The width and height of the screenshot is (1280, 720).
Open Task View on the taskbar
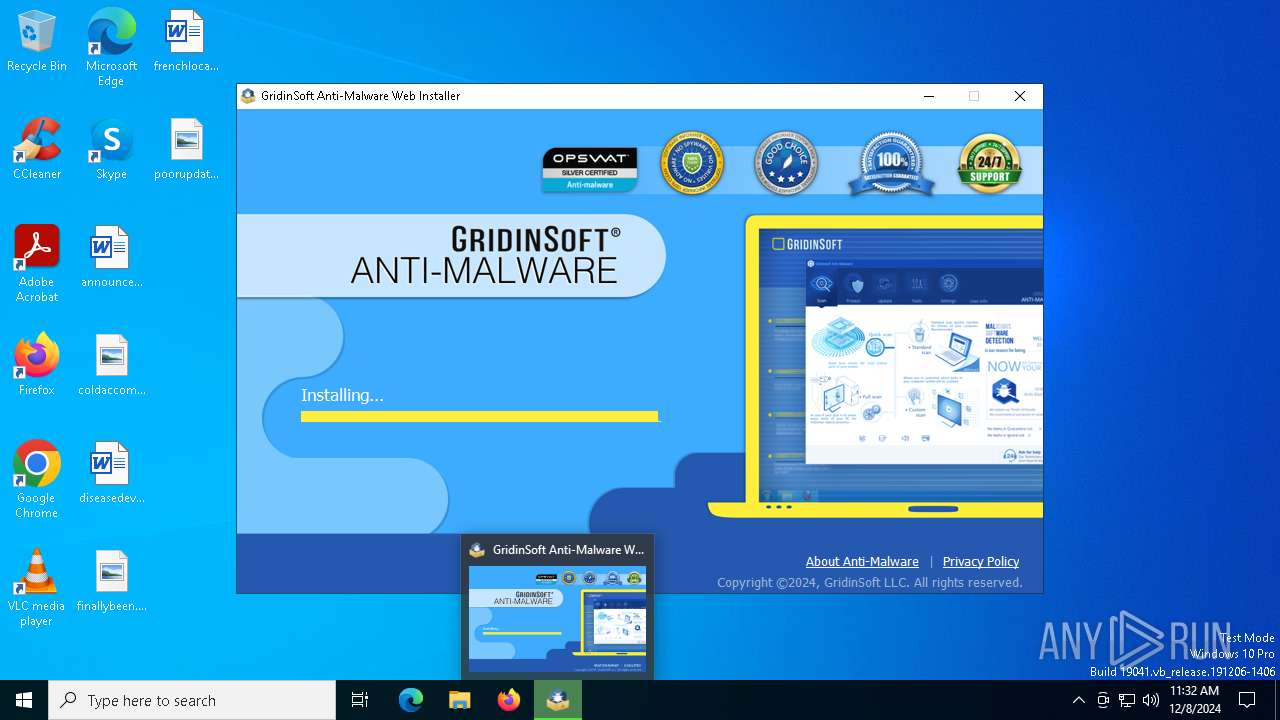click(x=360, y=700)
